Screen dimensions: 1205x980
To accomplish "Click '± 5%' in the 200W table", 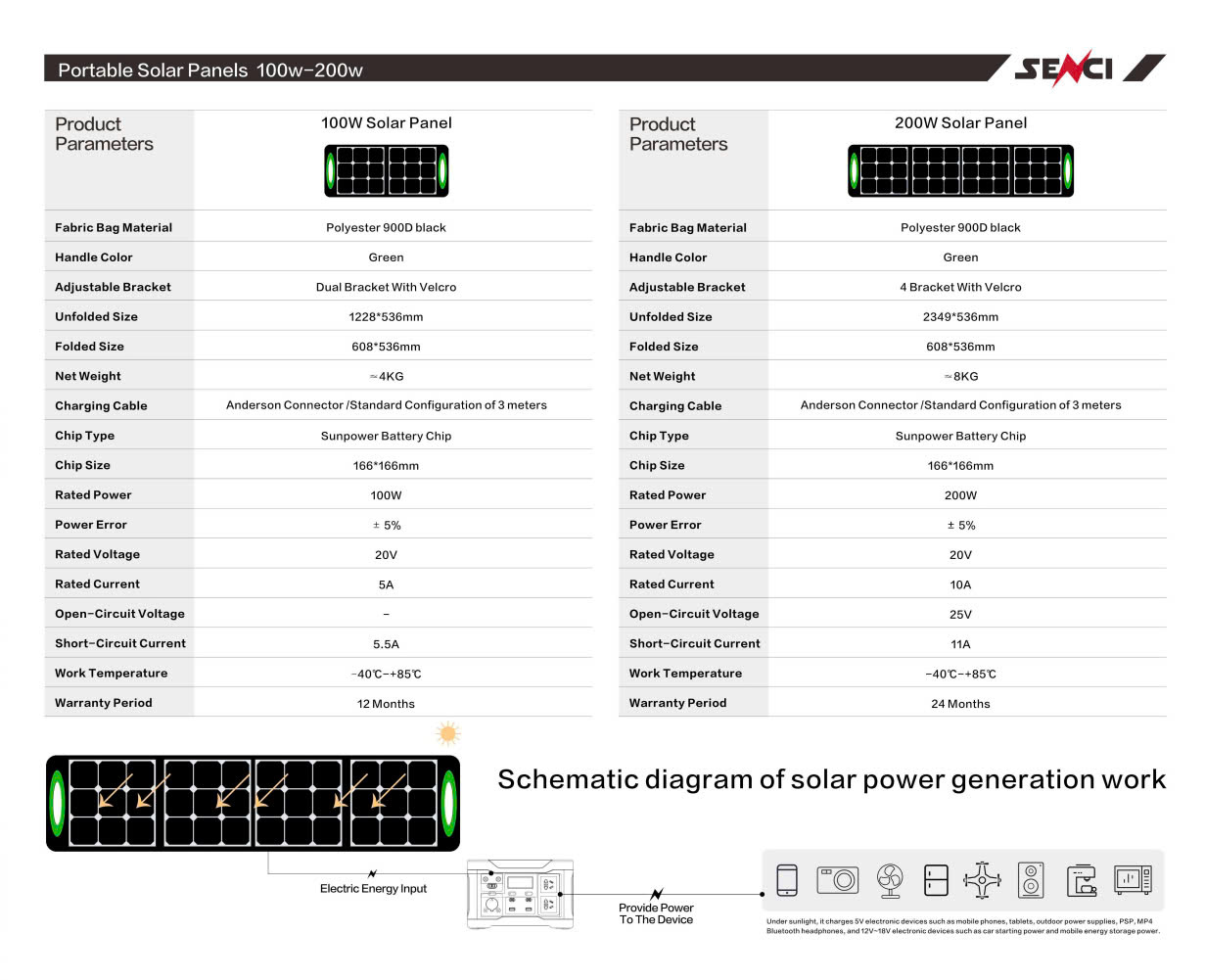I will coord(961,525).
